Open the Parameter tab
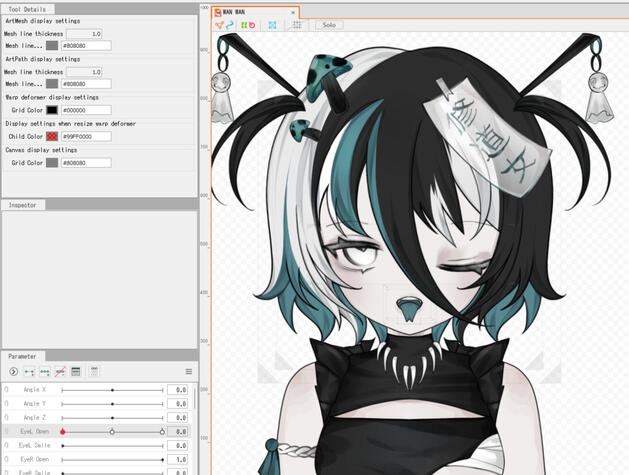629x475 pixels. [x=22, y=356]
